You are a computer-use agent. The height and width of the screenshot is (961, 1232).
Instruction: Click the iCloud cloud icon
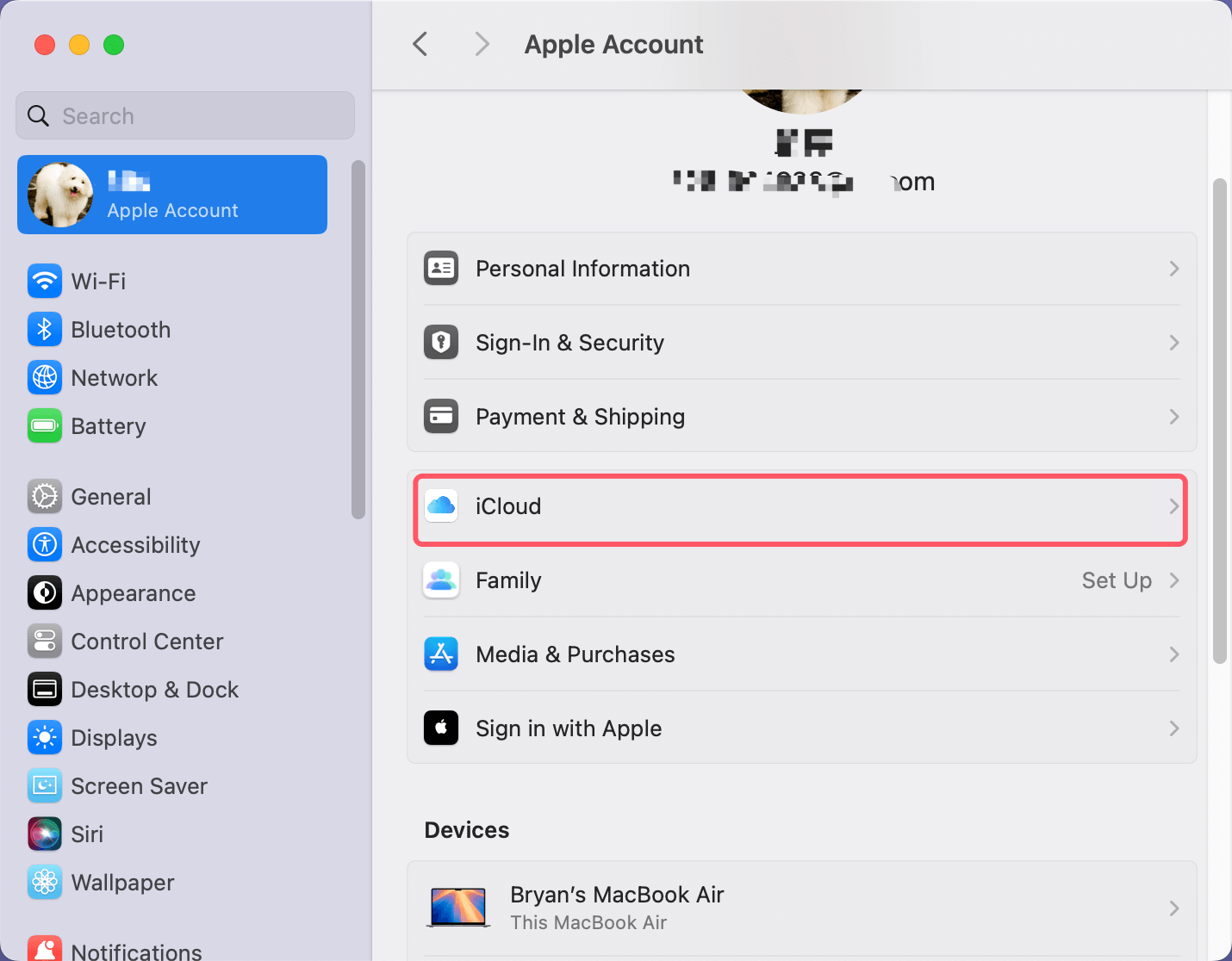click(x=441, y=506)
